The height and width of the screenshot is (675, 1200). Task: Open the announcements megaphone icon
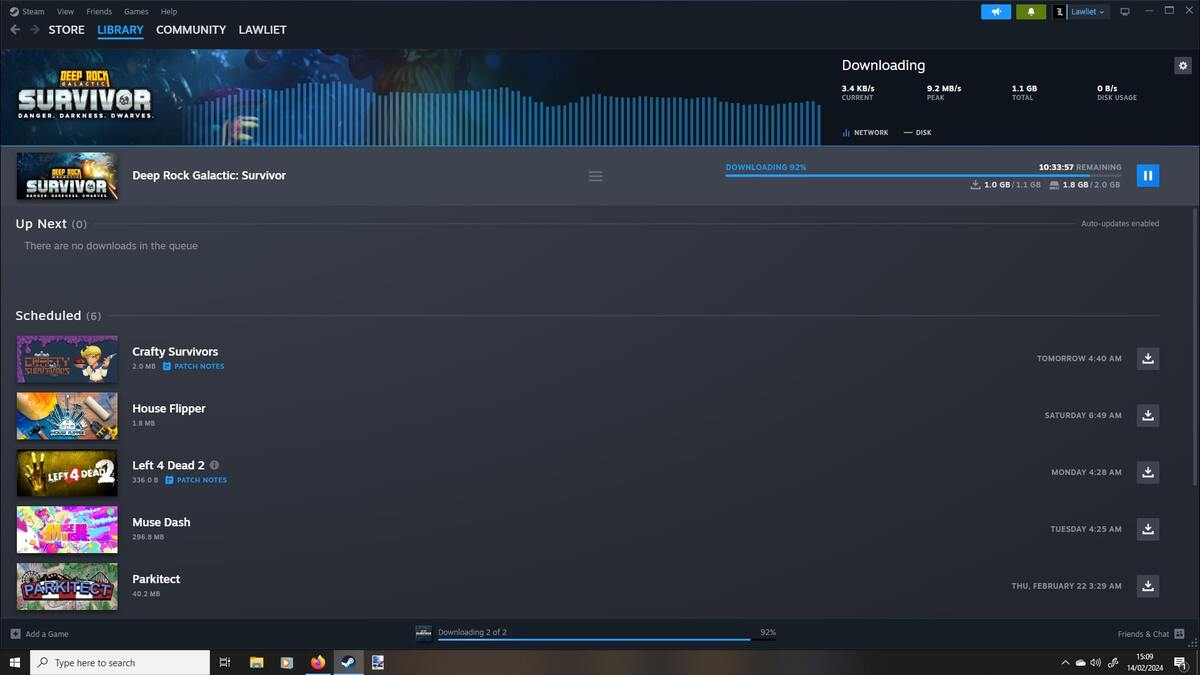pyautogui.click(x=996, y=12)
